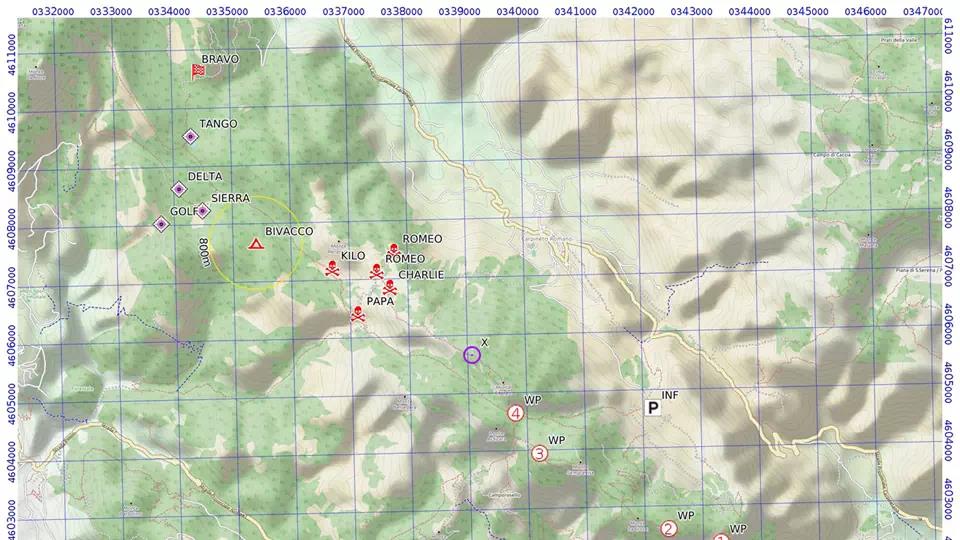Click easting coordinate label 0338000

[x=401, y=12]
